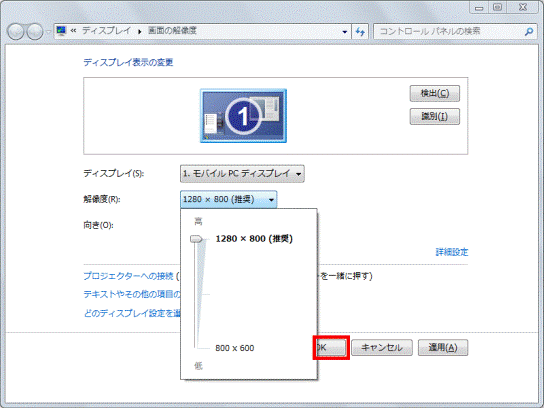The image size is (544, 408).
Task: Collapse the 解像度(R) resolution dropdown
Action: point(228,199)
